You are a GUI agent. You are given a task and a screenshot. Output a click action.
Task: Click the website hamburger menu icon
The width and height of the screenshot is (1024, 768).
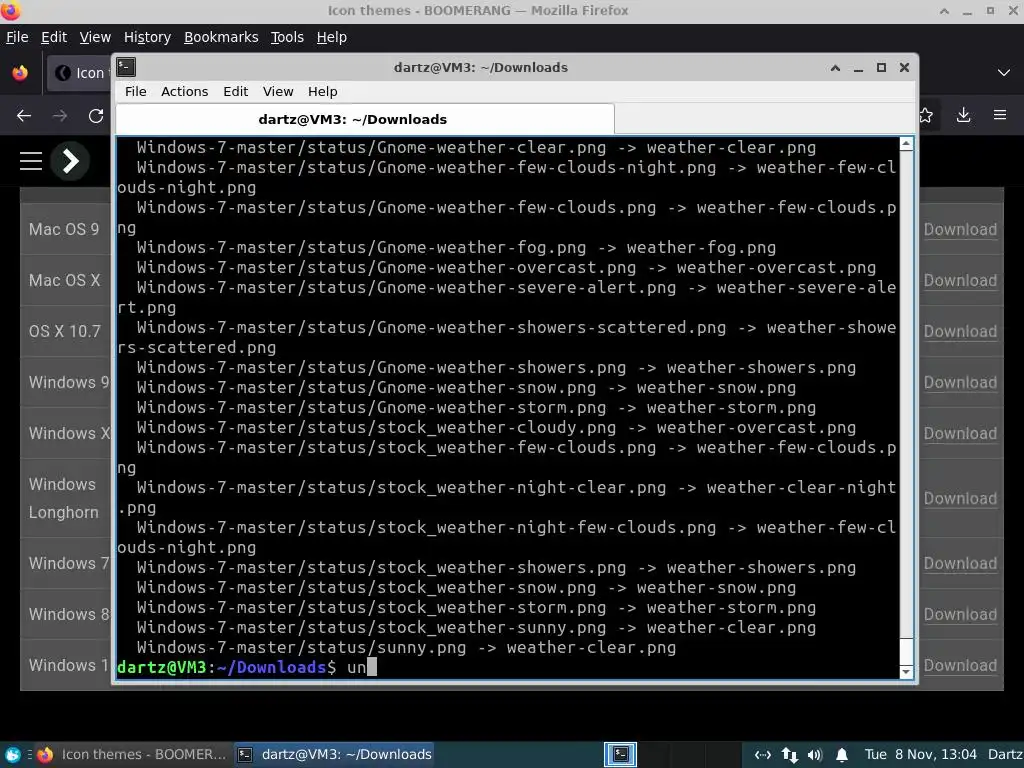[31, 161]
